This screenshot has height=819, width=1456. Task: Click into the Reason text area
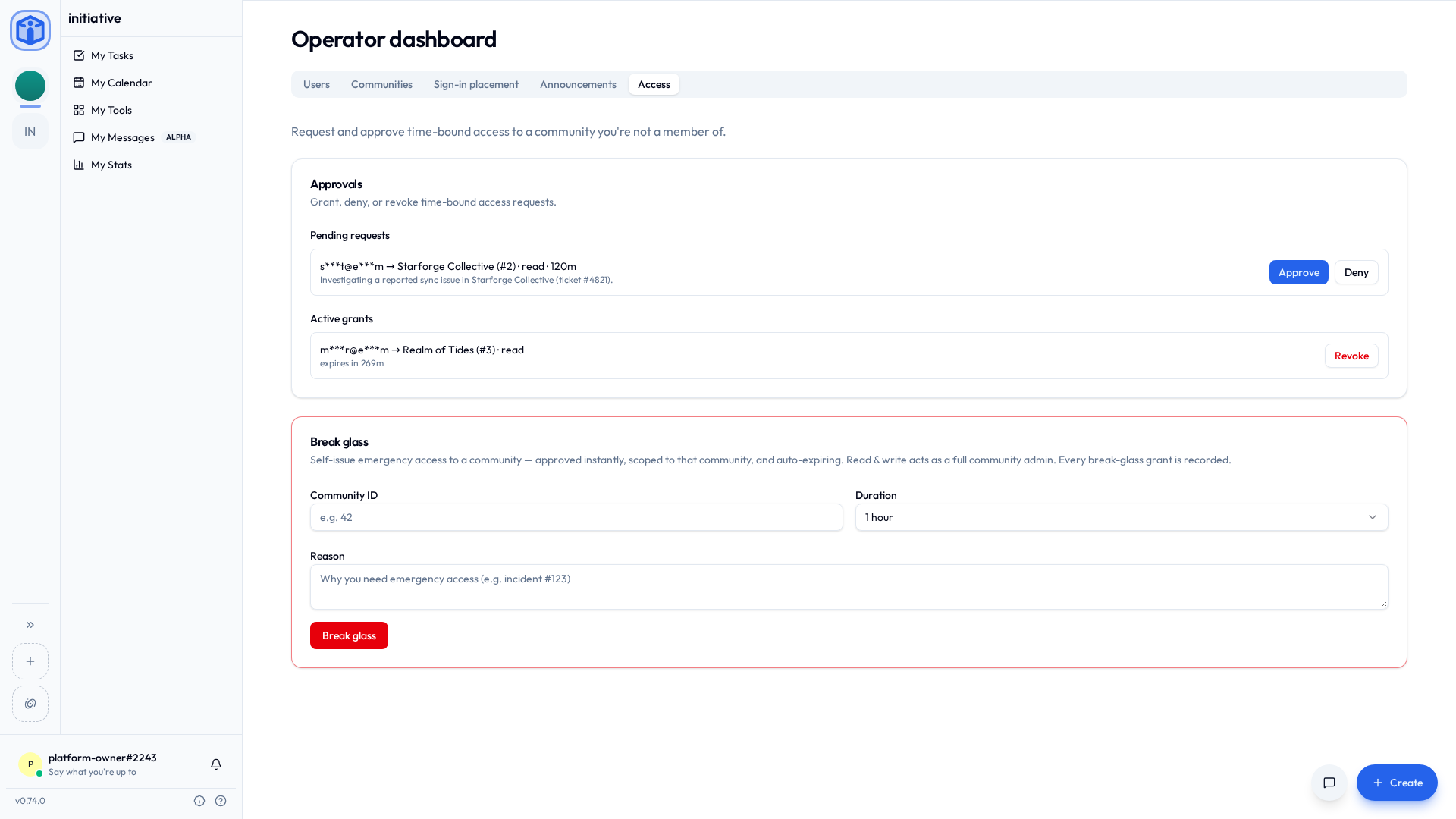click(849, 587)
